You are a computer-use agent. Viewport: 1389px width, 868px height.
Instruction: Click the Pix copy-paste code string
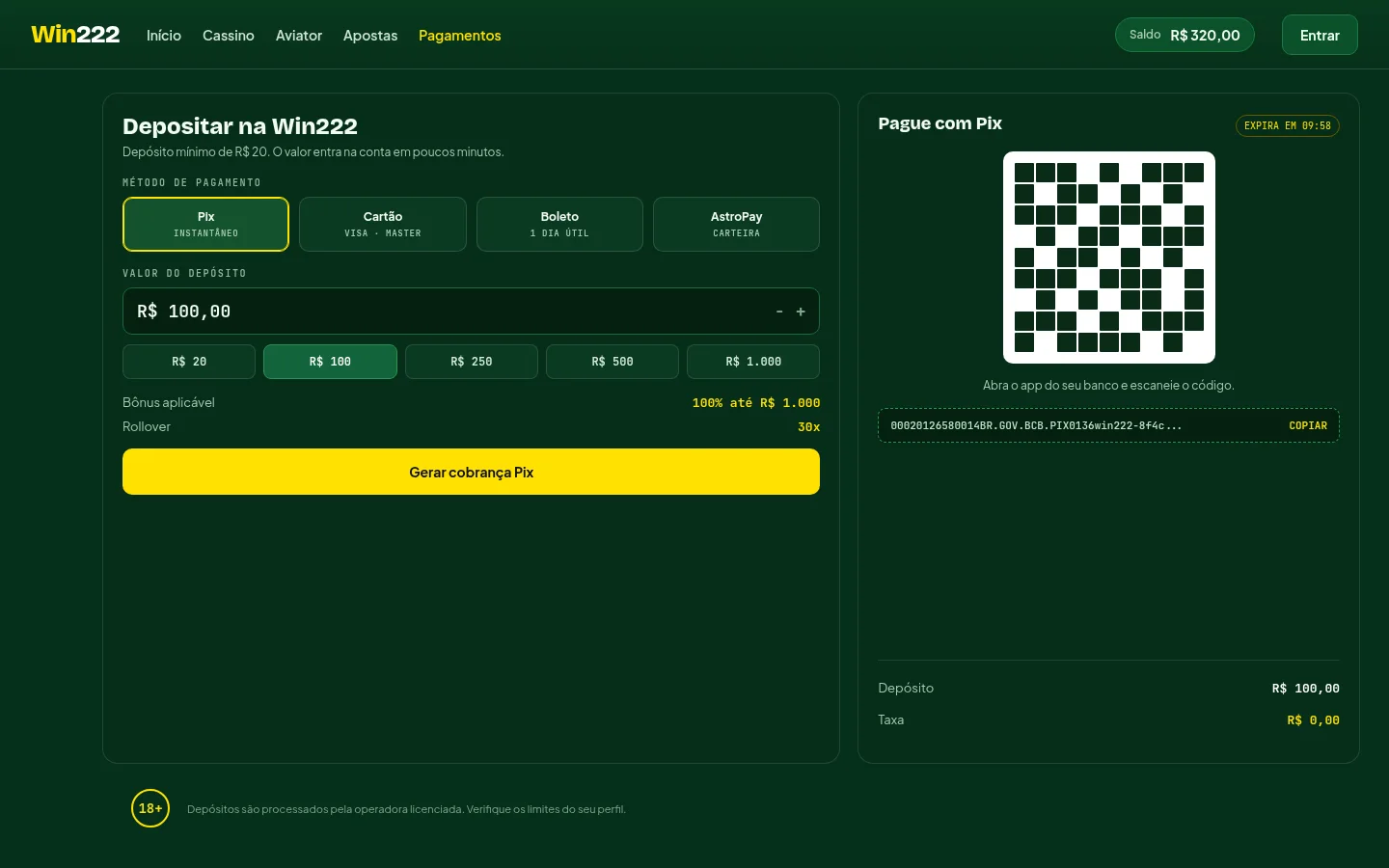point(1036,425)
